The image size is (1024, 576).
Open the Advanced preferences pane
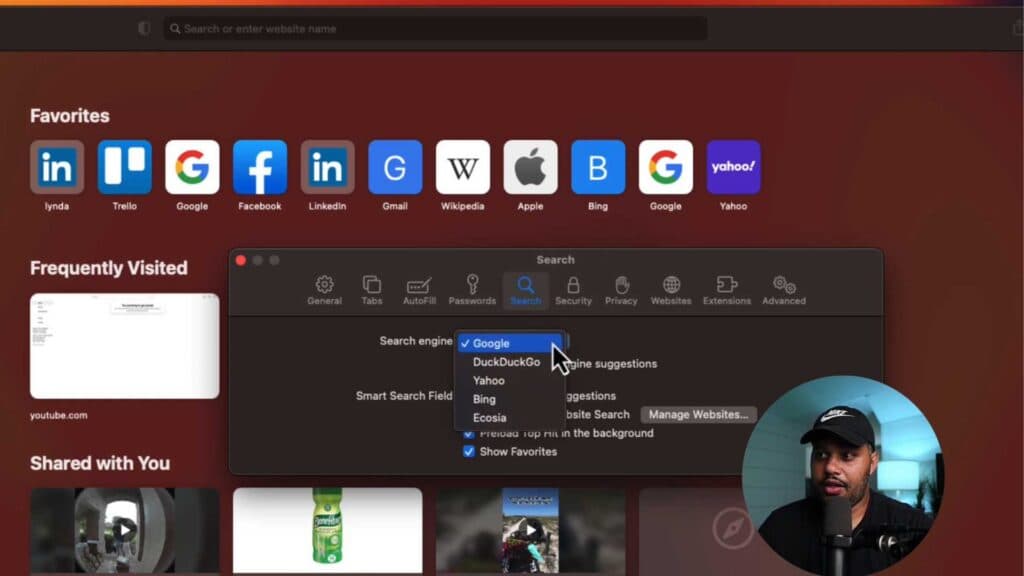pyautogui.click(x=784, y=291)
